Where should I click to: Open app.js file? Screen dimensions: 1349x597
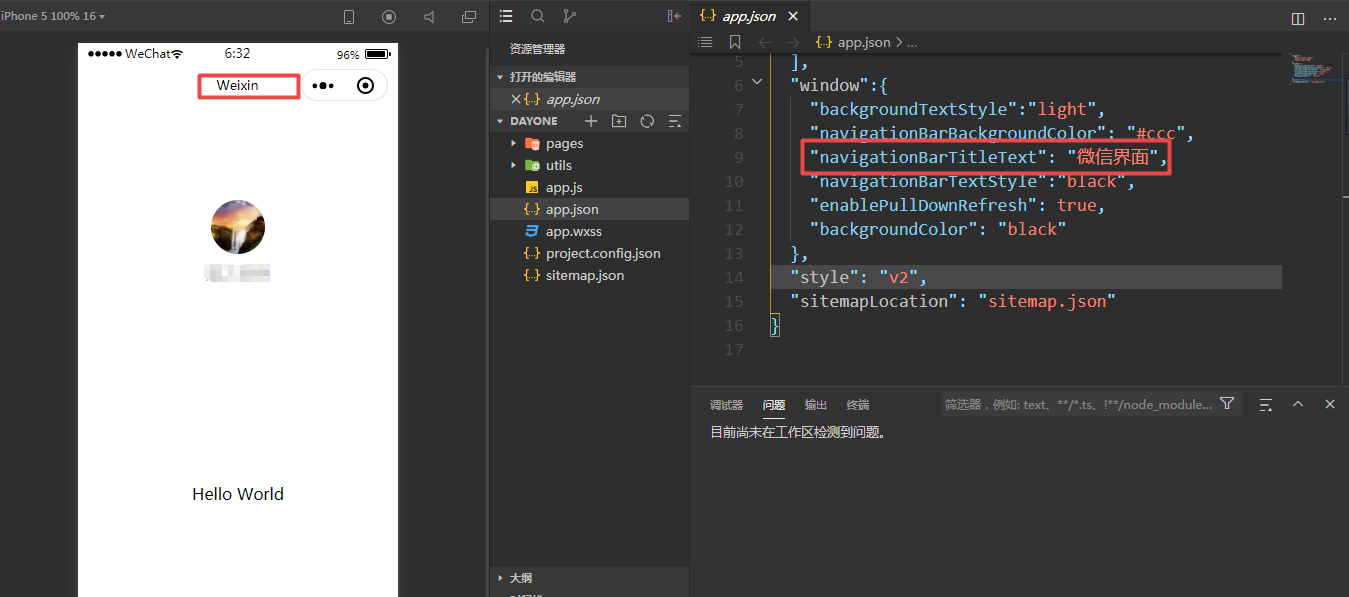coord(564,187)
